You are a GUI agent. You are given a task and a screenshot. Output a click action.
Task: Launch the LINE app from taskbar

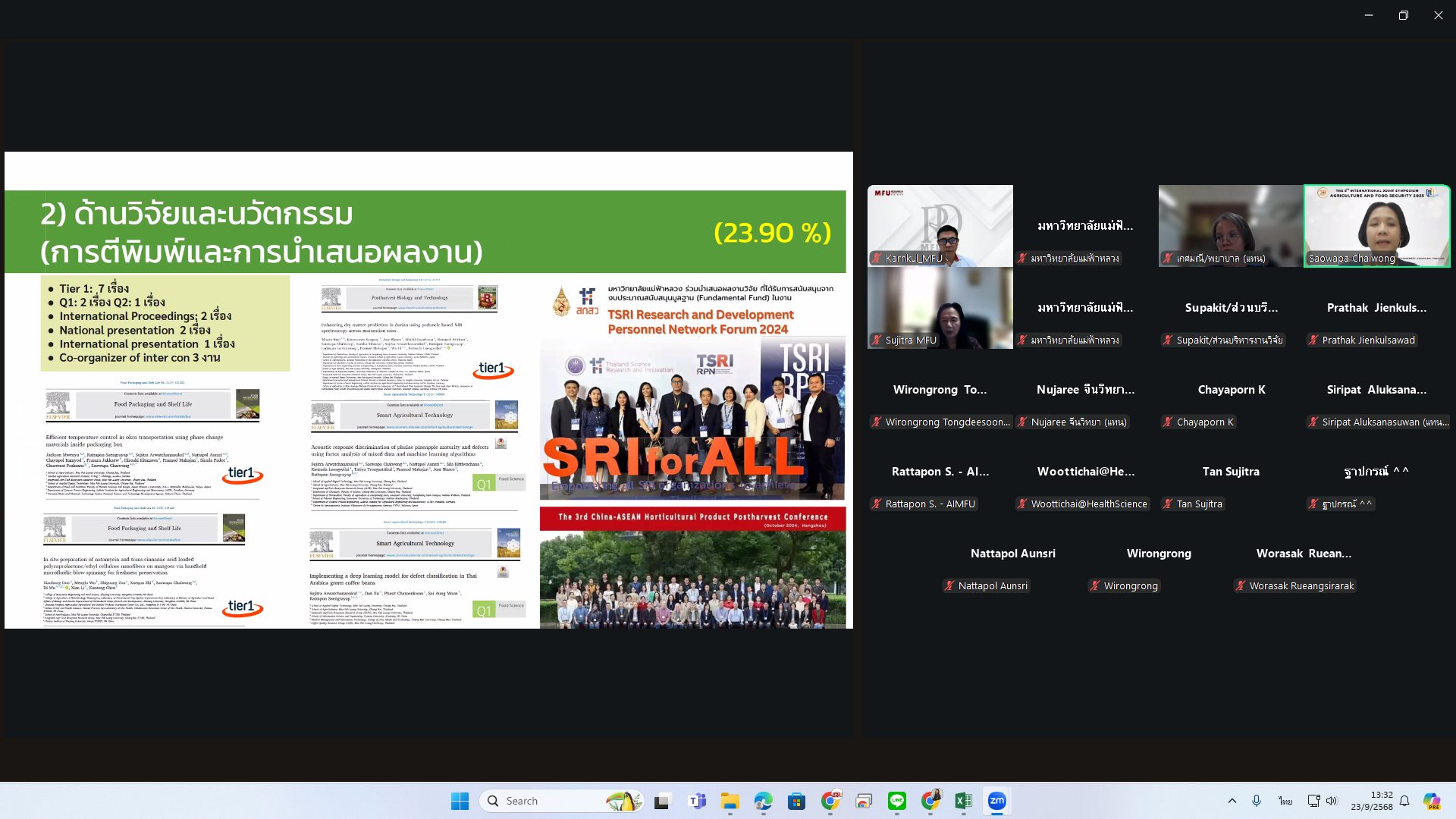[x=896, y=801]
